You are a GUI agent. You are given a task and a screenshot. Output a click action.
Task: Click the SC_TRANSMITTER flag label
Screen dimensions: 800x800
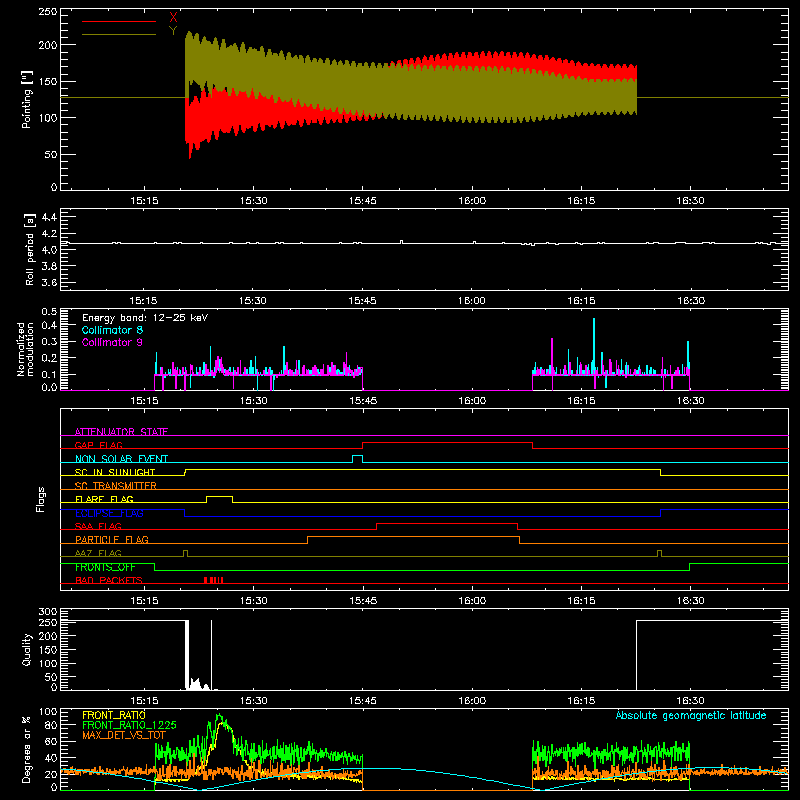(x=116, y=486)
